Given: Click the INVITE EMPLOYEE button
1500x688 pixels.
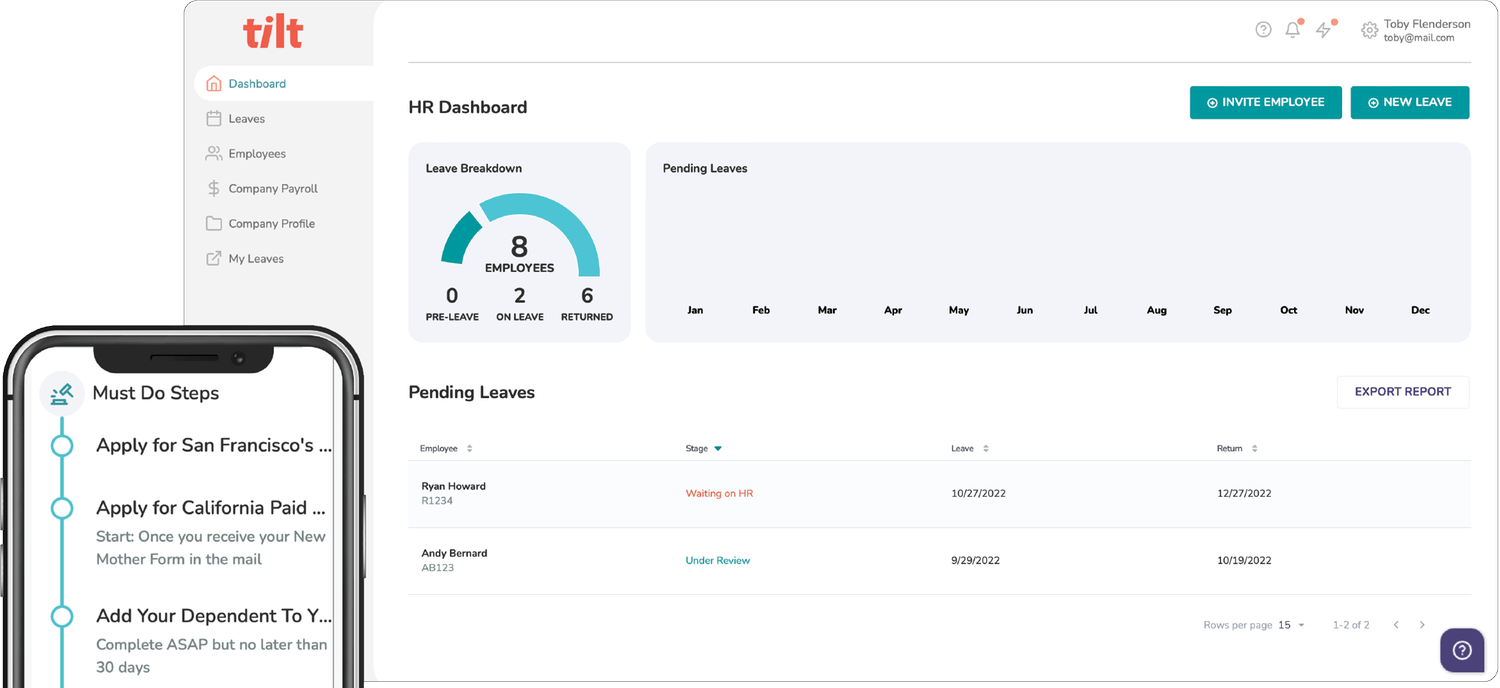Looking at the screenshot, I should (x=1265, y=102).
